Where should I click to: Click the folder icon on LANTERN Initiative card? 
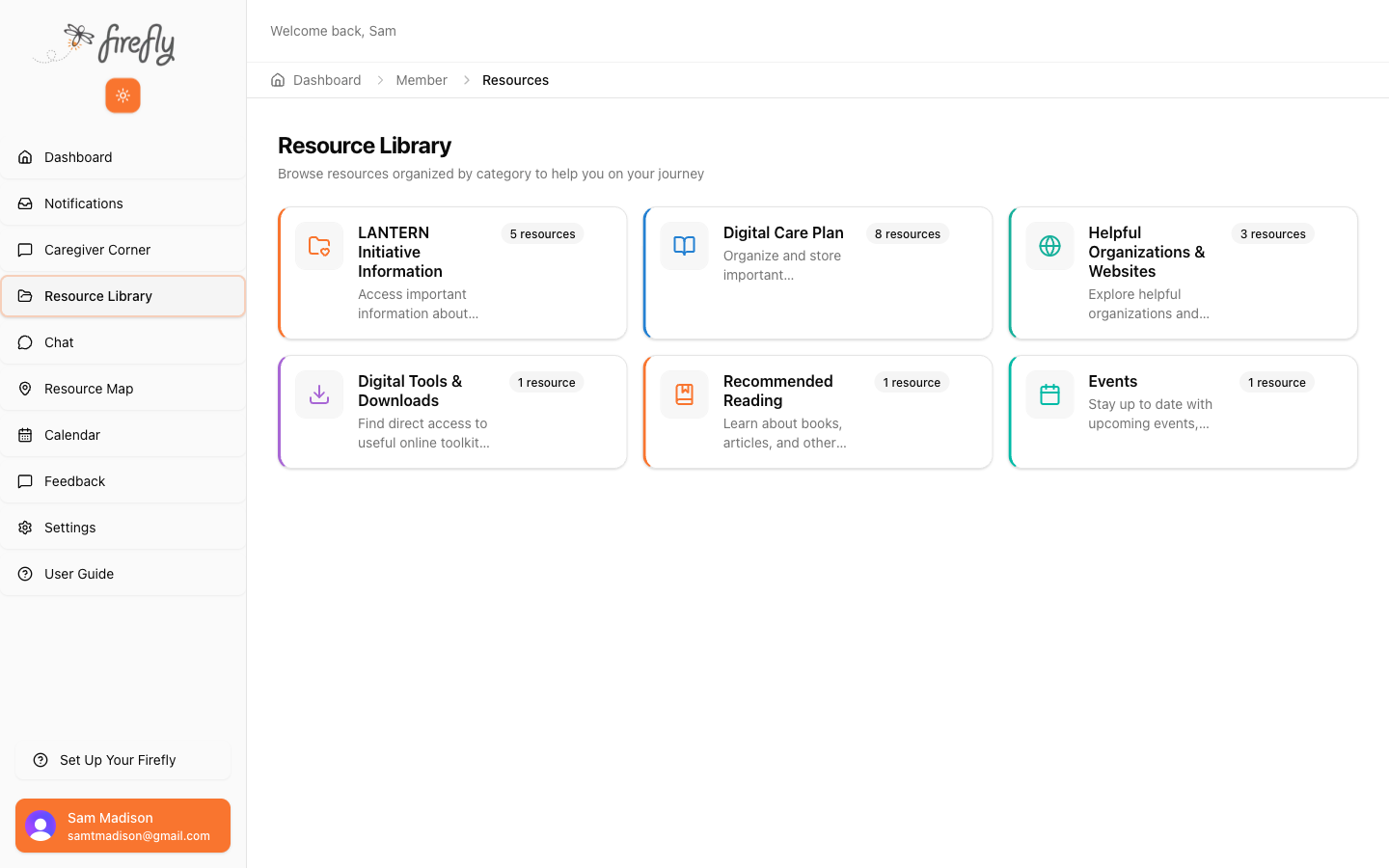coord(318,246)
